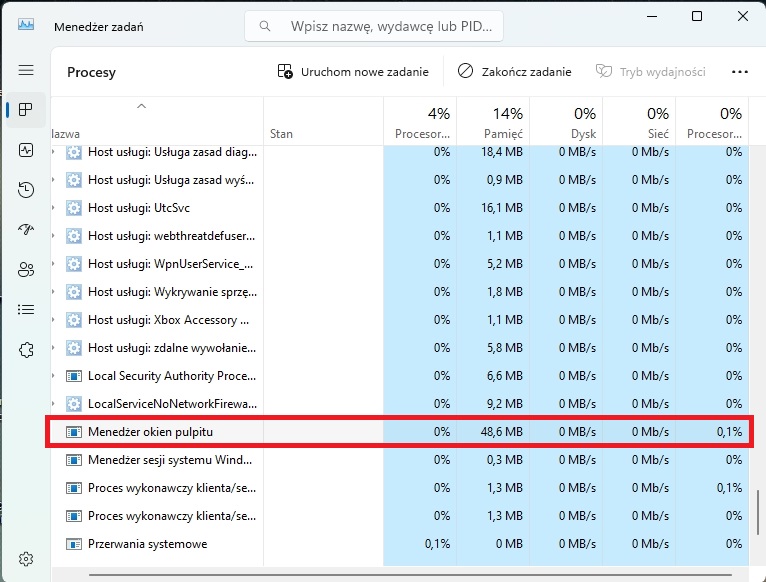Expand Host usługi: Usługa zasad diag... row
The height and width of the screenshot is (582, 766).
point(53,152)
